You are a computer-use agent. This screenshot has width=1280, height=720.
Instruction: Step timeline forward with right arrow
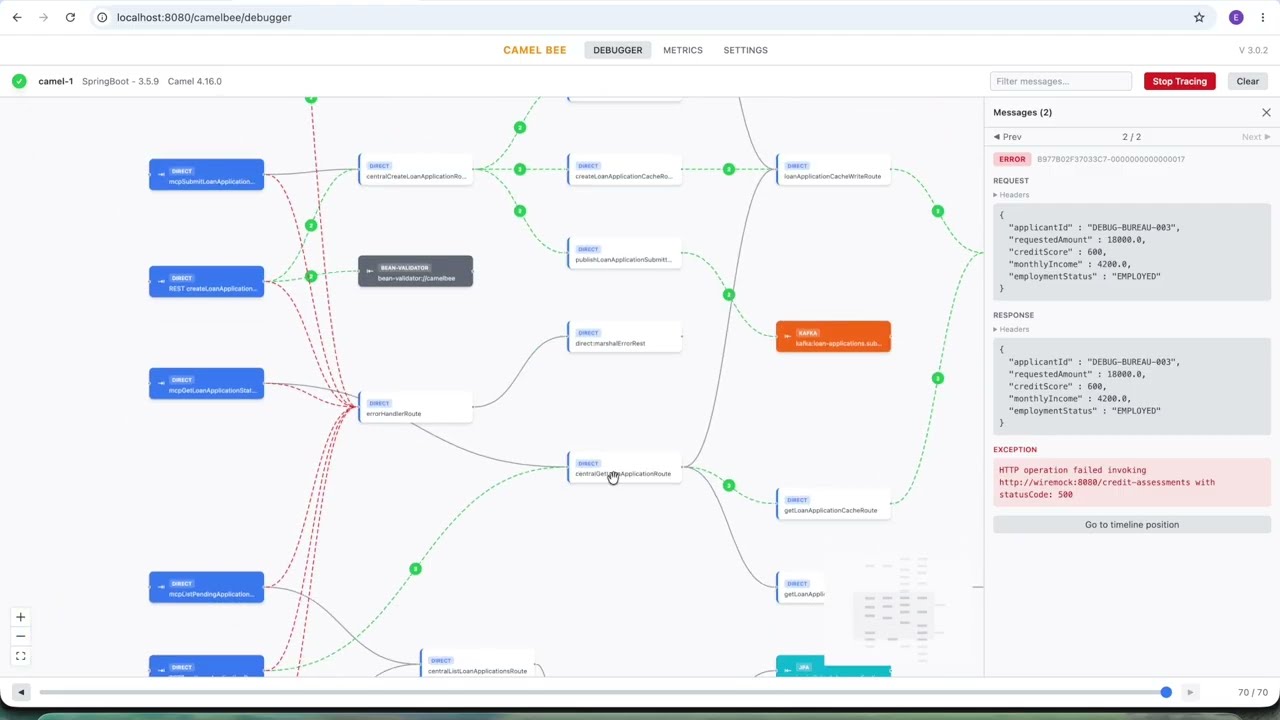coord(1190,692)
